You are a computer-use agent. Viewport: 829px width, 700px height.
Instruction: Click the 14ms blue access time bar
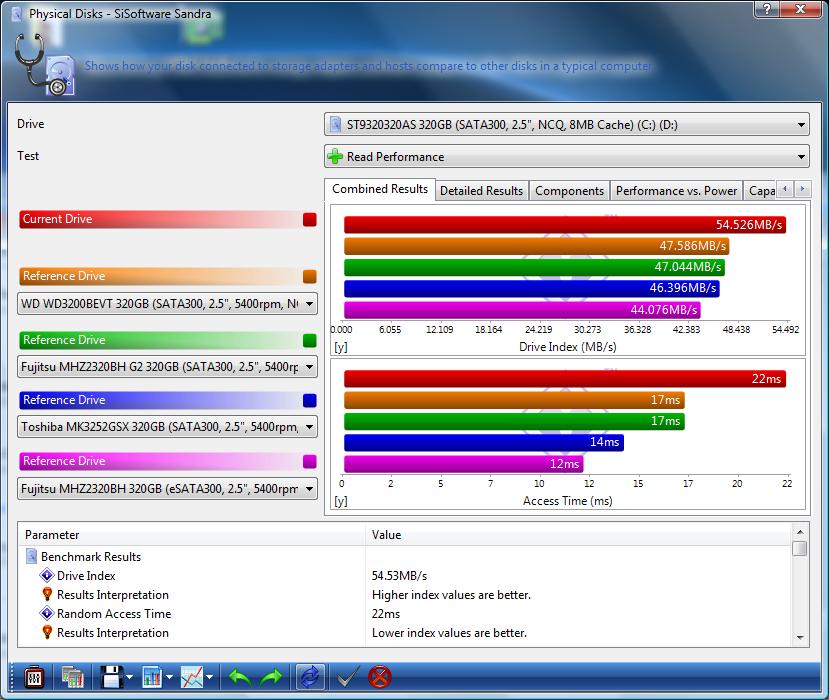pyautogui.click(x=484, y=442)
